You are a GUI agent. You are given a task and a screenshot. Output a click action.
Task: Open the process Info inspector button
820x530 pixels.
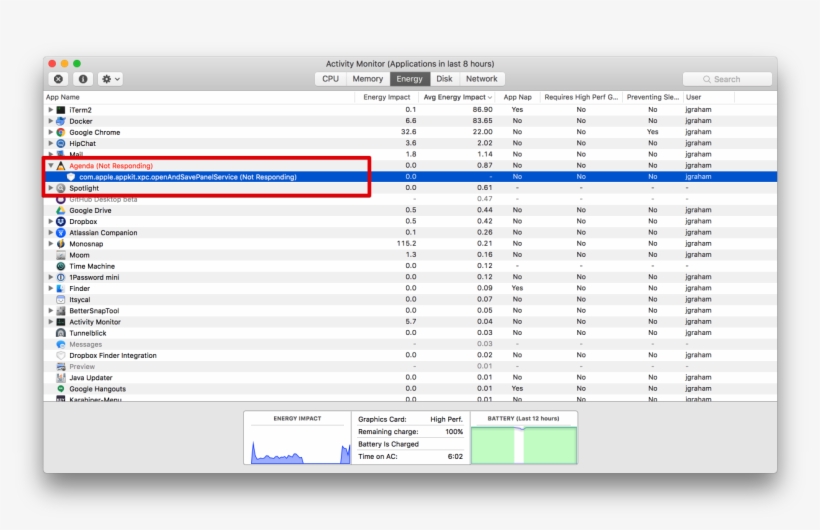tap(83, 79)
